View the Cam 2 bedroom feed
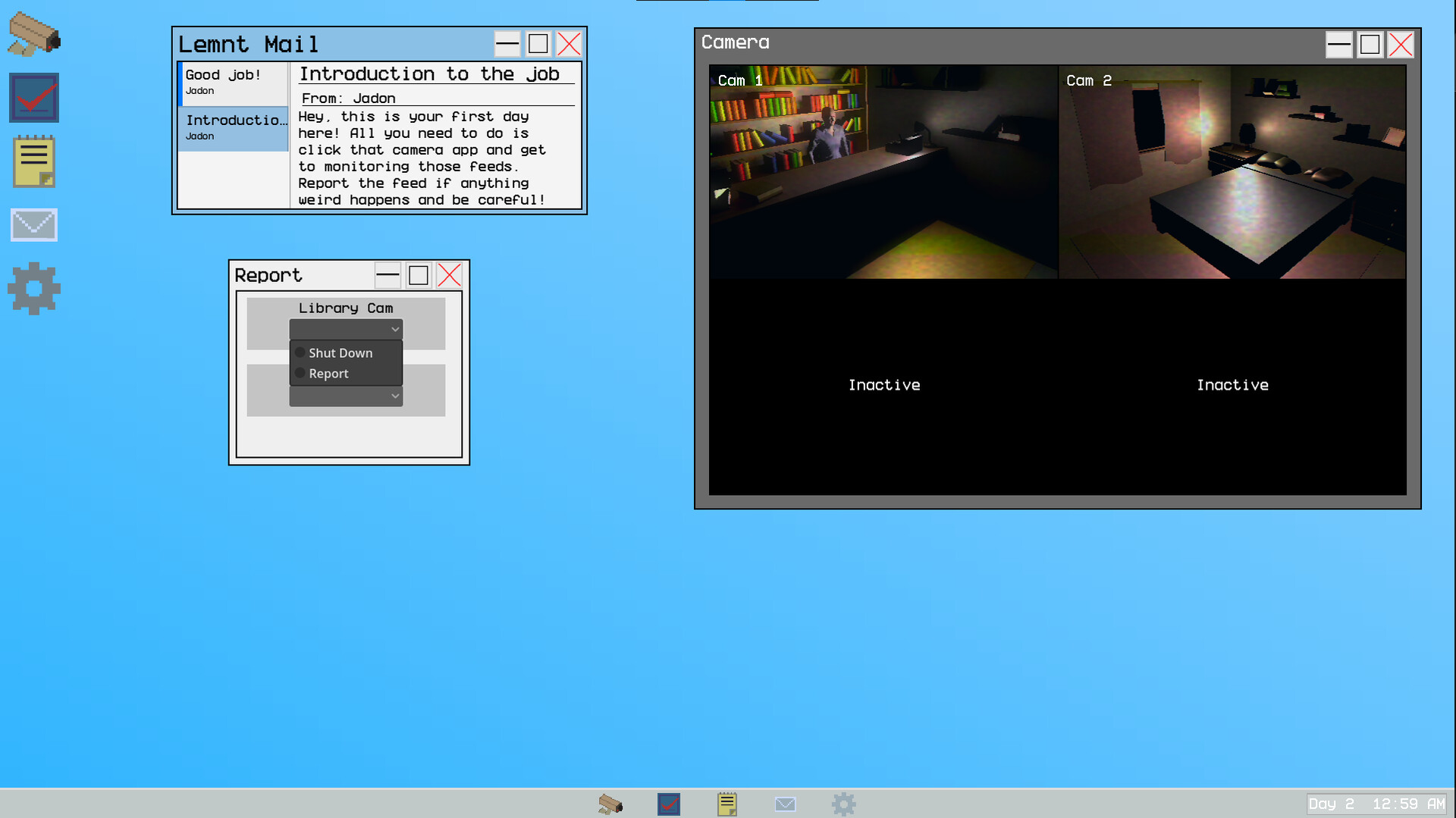1456x818 pixels. [1232, 172]
